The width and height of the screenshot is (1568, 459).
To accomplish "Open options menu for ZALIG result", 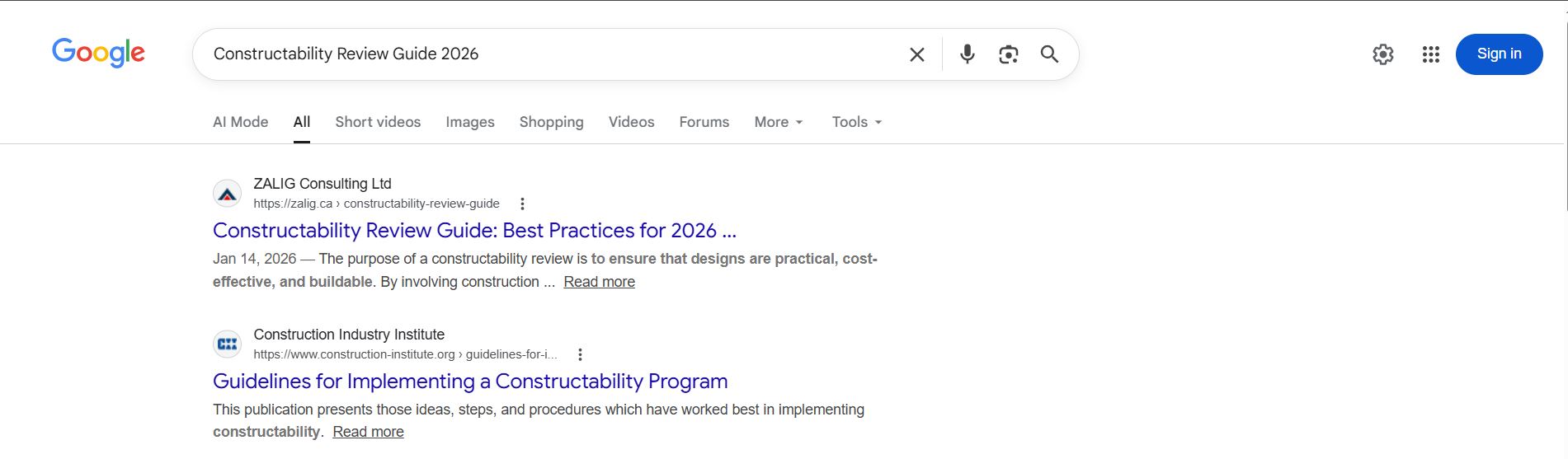I will tap(522, 204).
